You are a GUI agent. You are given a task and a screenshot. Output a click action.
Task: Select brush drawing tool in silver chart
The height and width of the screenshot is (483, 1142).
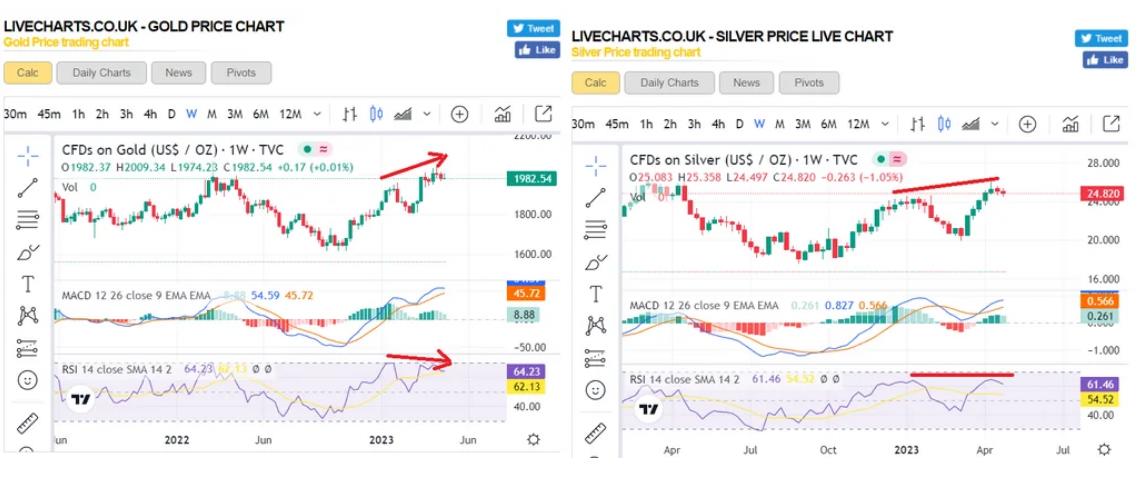(596, 262)
